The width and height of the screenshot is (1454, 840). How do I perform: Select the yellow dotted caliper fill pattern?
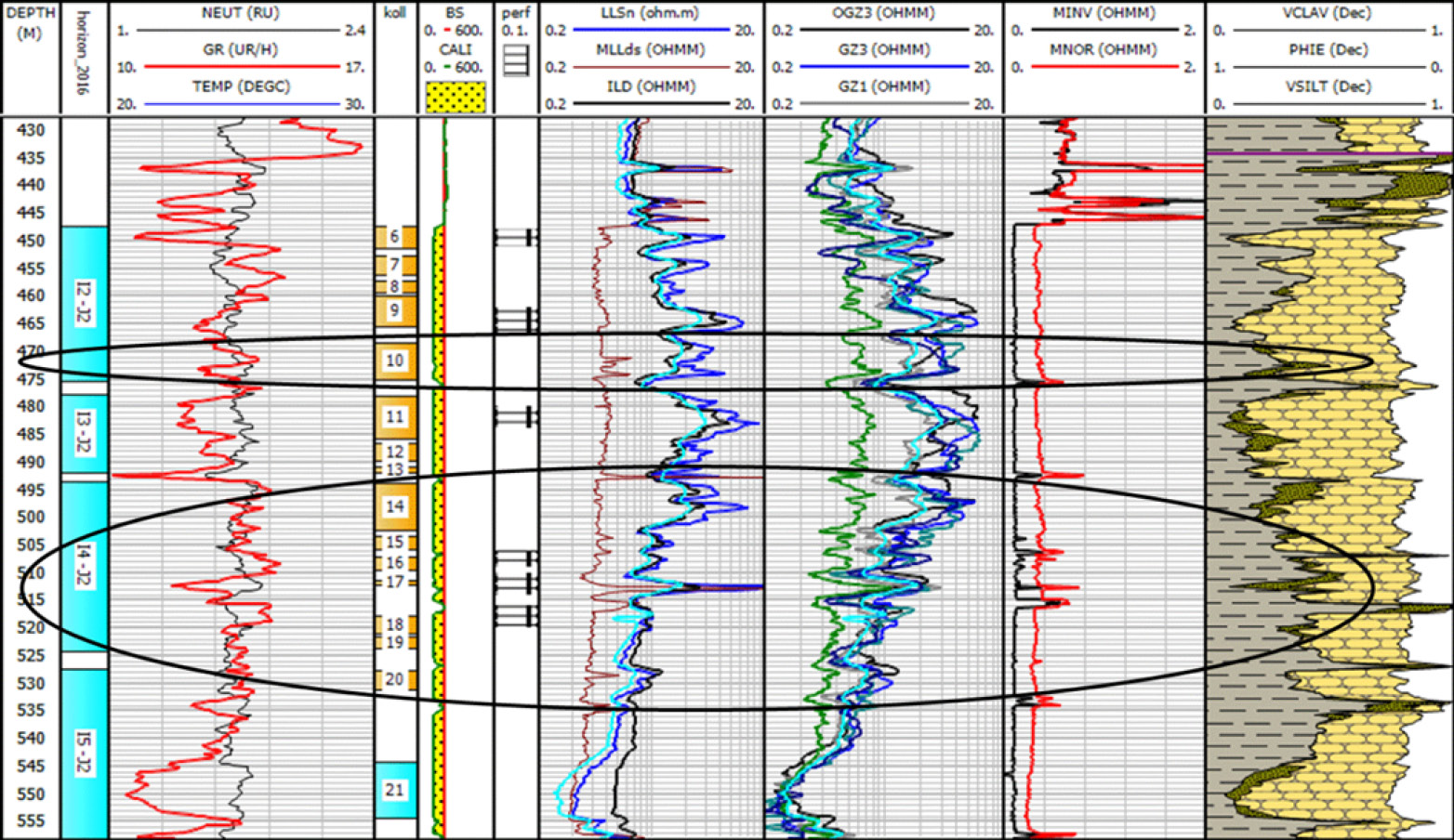point(455,98)
